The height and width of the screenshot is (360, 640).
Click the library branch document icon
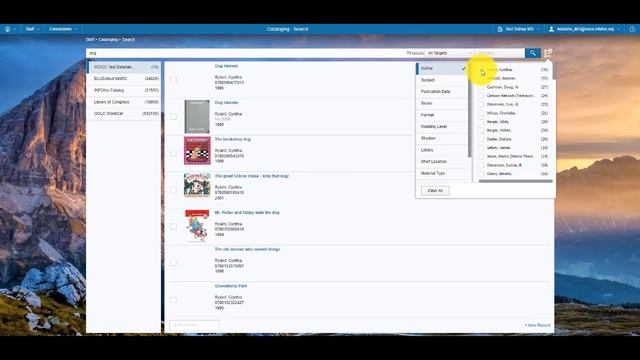pos(500,29)
